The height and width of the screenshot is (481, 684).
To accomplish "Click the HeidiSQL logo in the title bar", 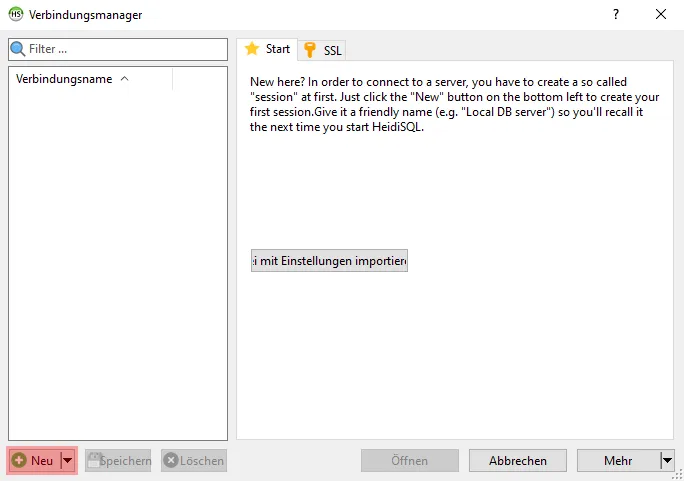I will (16, 14).
